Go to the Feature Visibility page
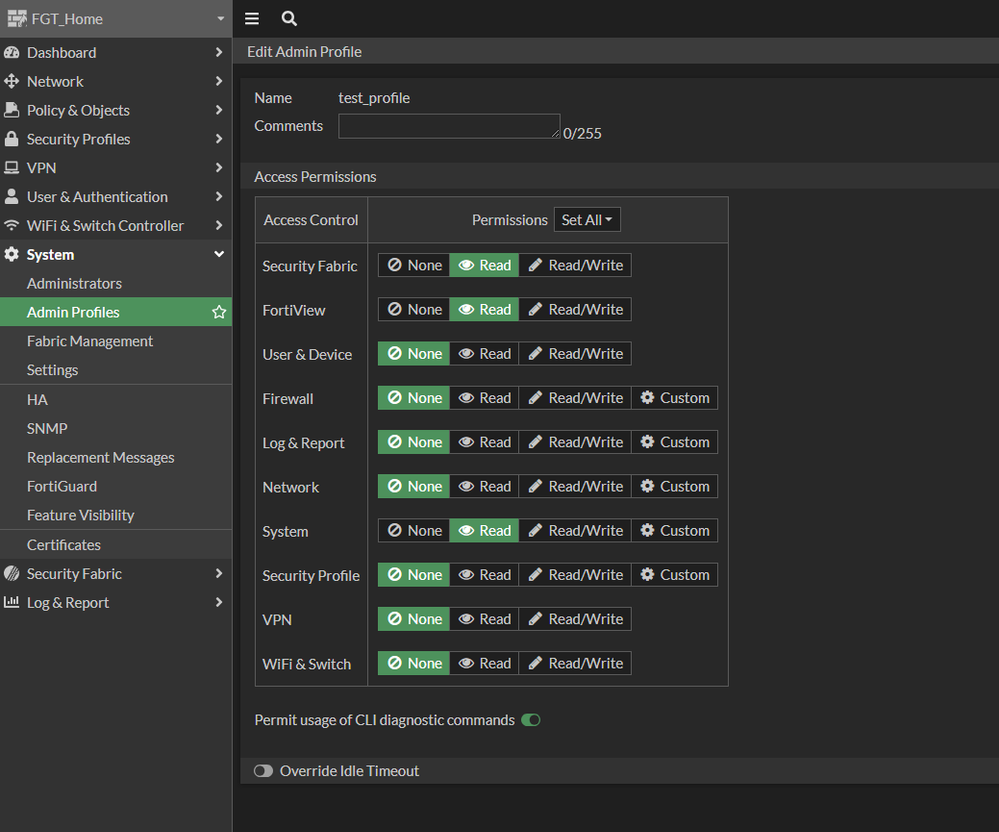Image resolution: width=999 pixels, height=832 pixels. point(80,515)
